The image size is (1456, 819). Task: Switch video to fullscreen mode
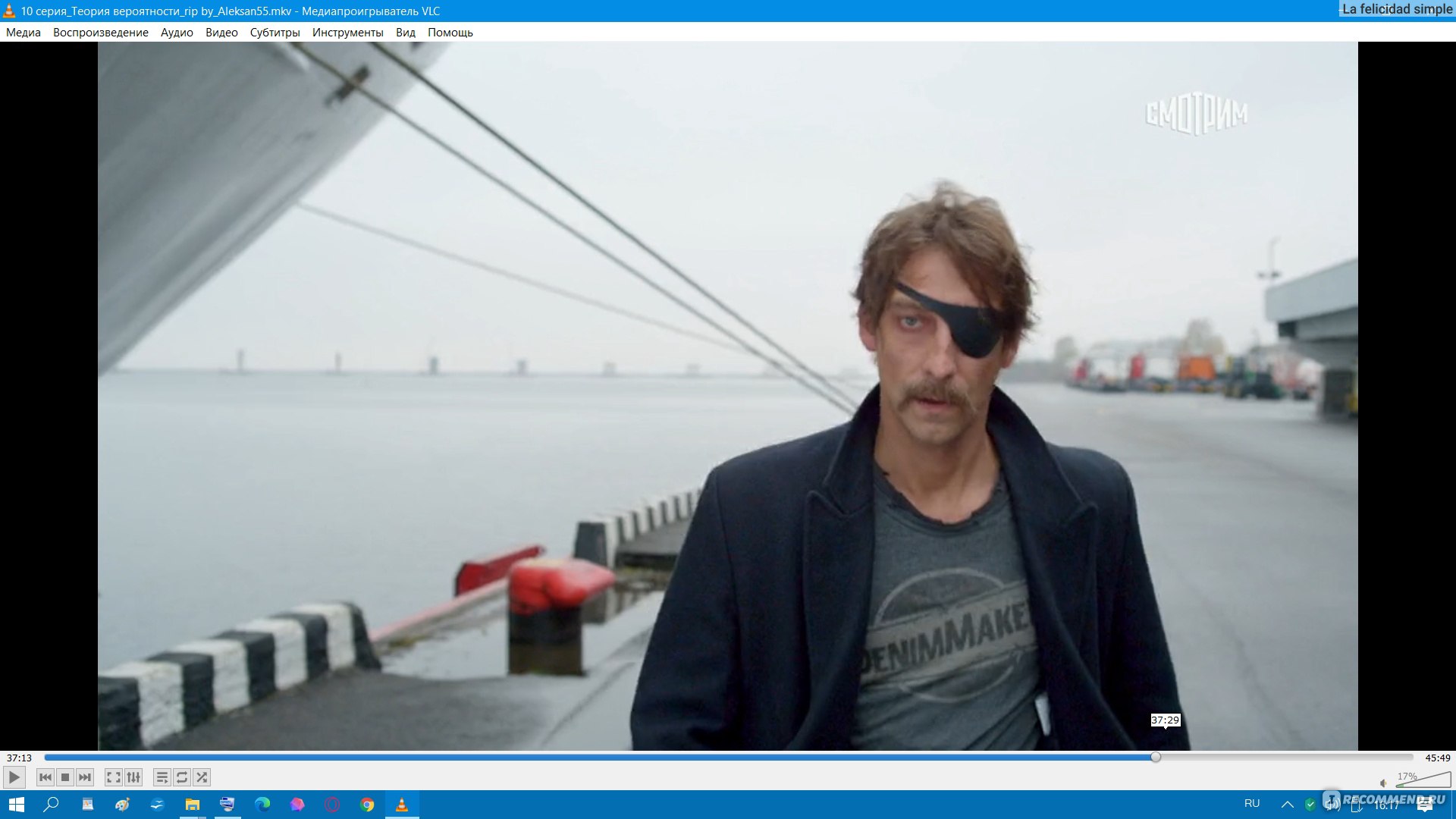[x=113, y=777]
